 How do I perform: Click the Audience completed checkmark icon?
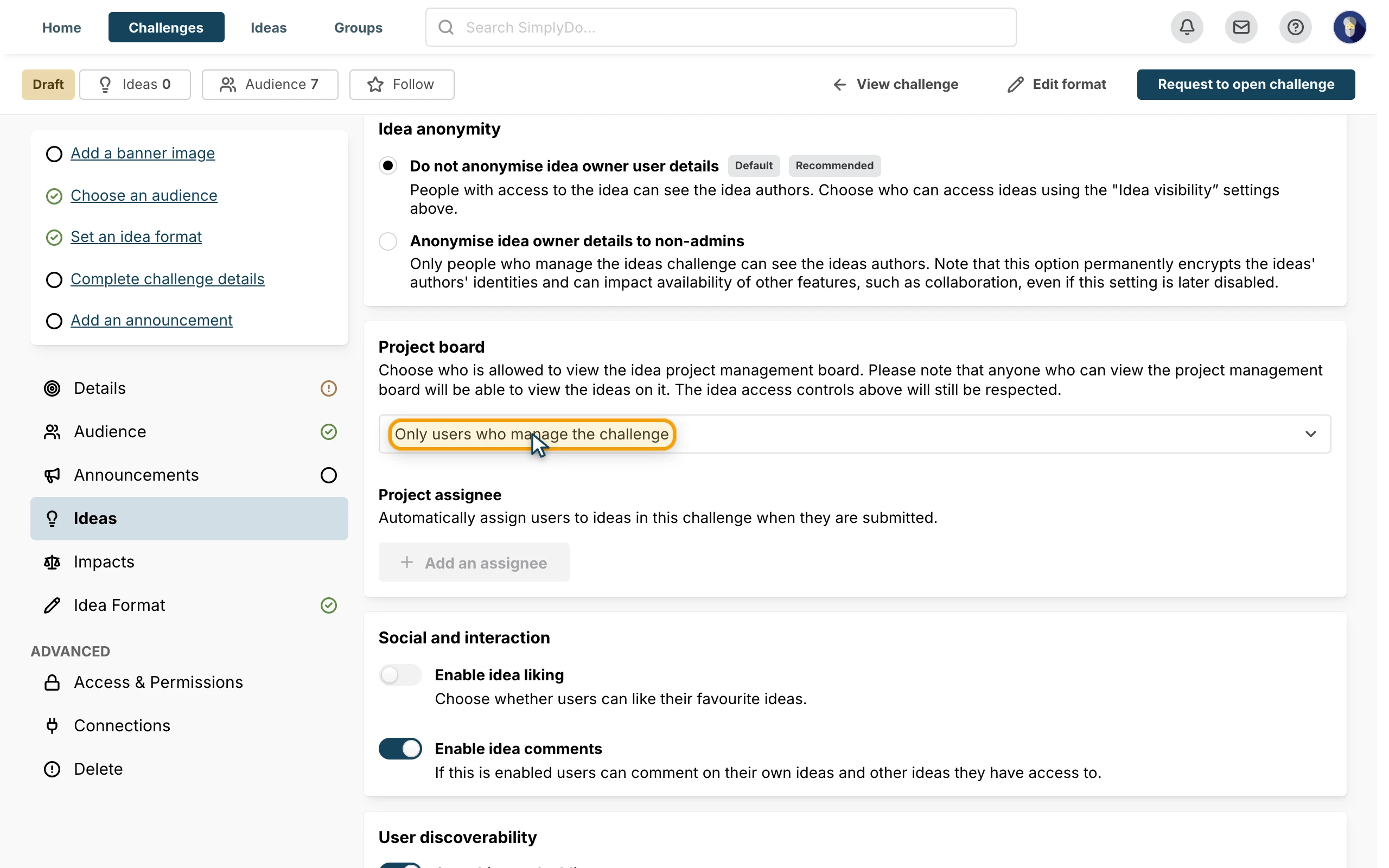point(328,432)
